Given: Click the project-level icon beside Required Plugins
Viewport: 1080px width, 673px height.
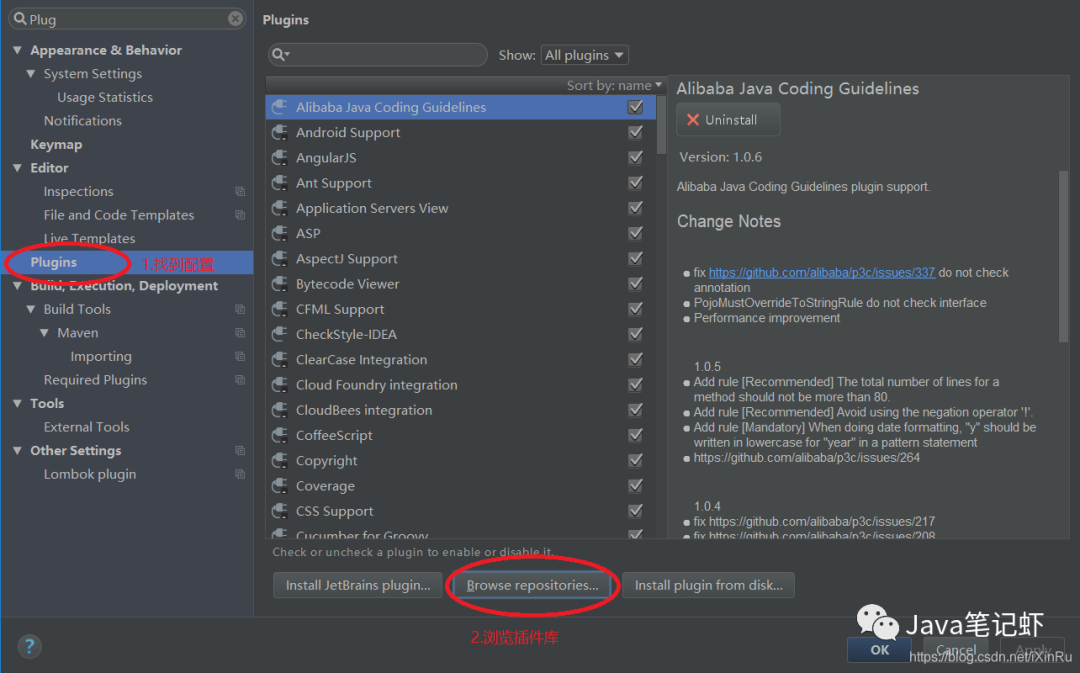Looking at the screenshot, I should pos(240,380).
